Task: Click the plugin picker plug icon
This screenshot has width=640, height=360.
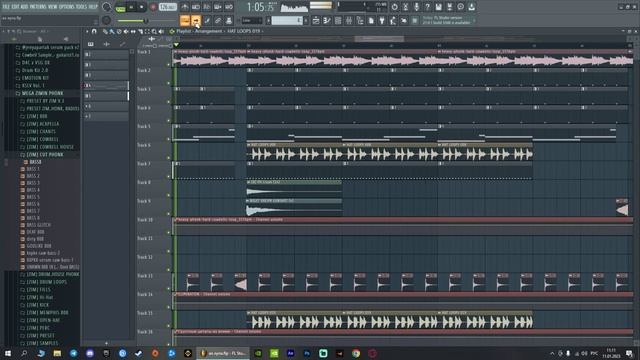Action: tap(382, 20)
